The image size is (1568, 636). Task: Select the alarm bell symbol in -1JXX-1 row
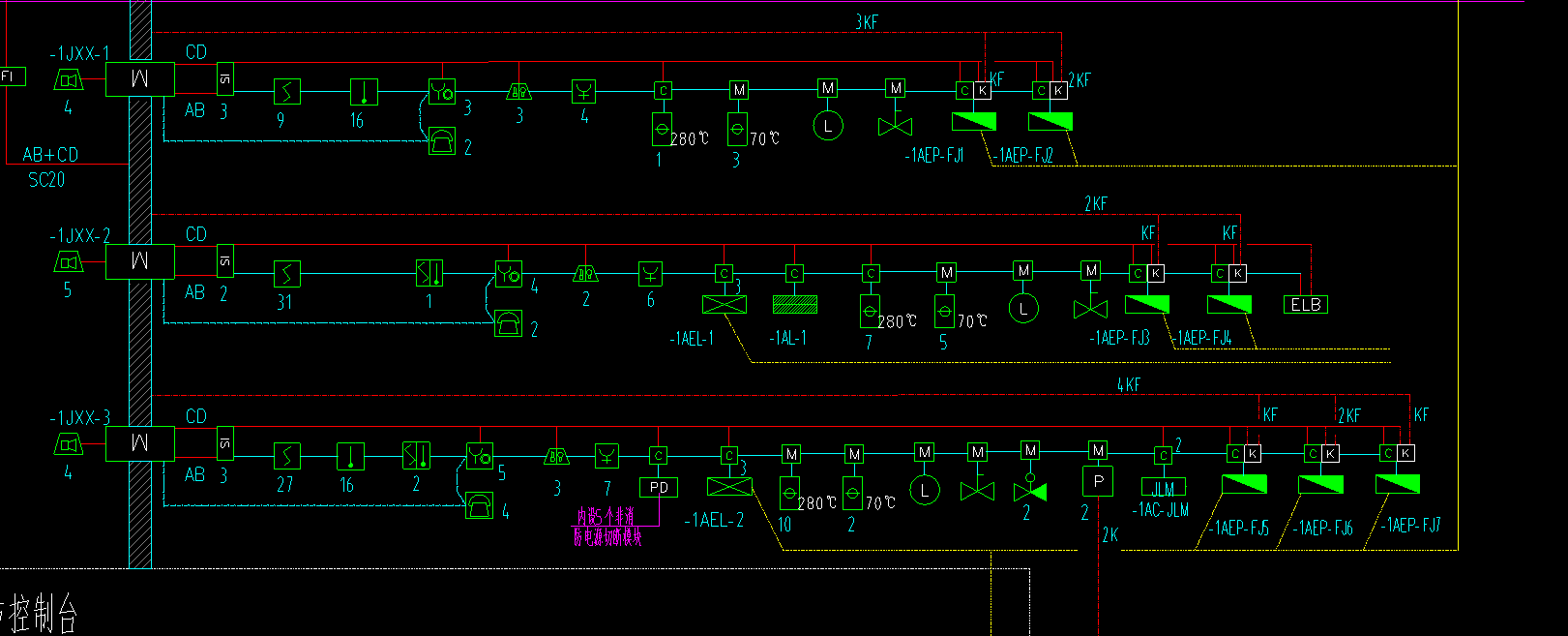coord(519,91)
